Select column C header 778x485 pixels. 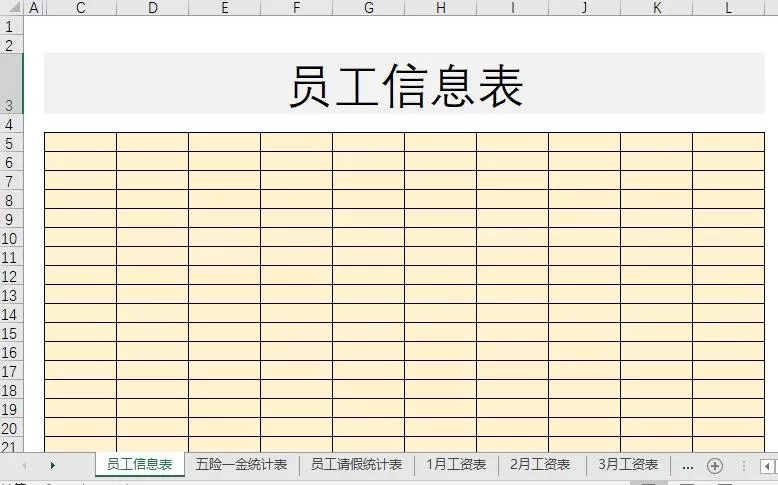point(80,8)
